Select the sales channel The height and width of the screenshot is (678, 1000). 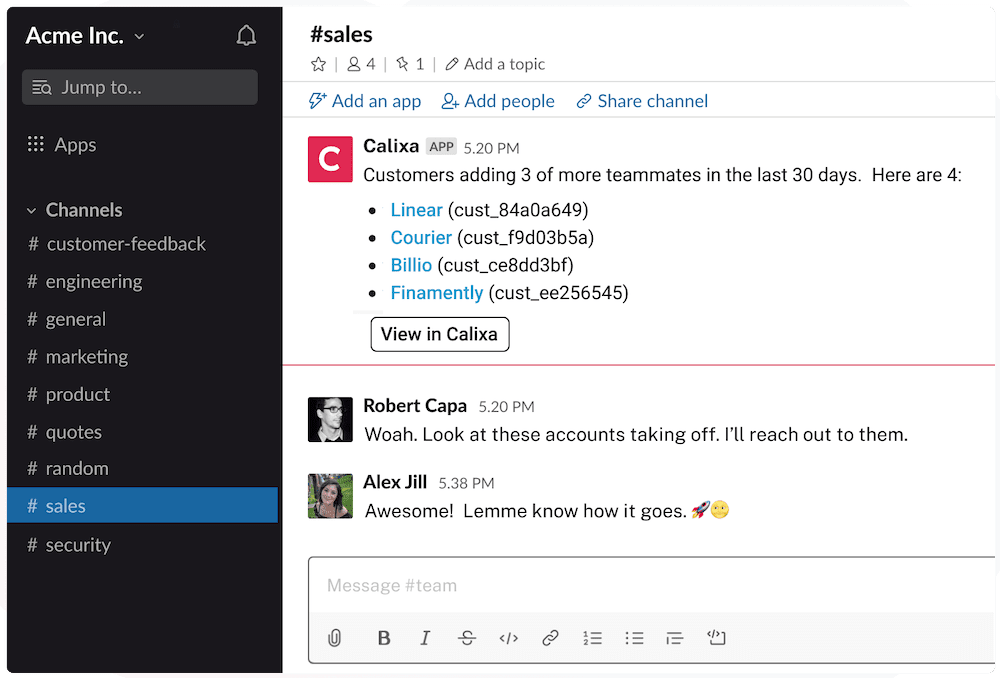142,506
